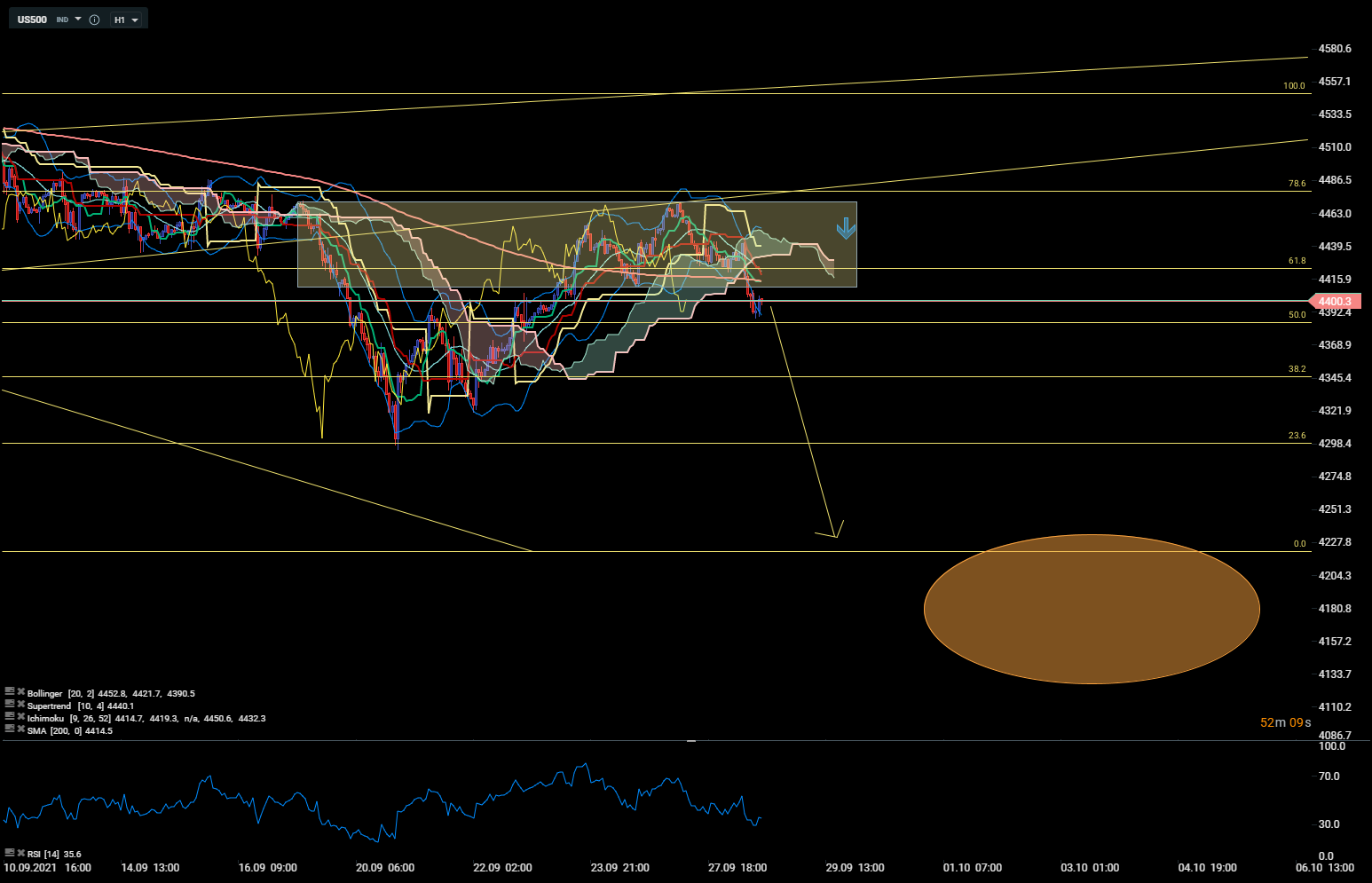Click the Ichimoku [9, 26, 52] legend text
Viewport: 1372px width, 883px height.
(x=146, y=718)
